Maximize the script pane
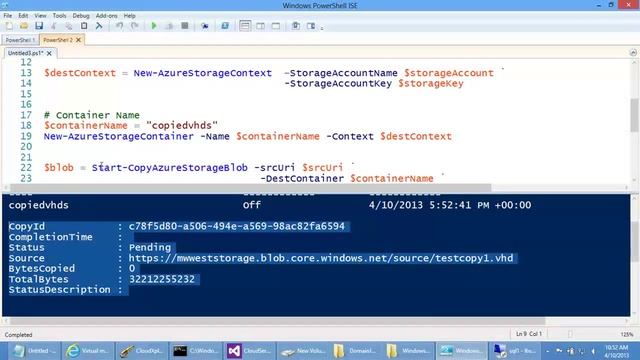The width and height of the screenshot is (640, 360). [x=276, y=26]
